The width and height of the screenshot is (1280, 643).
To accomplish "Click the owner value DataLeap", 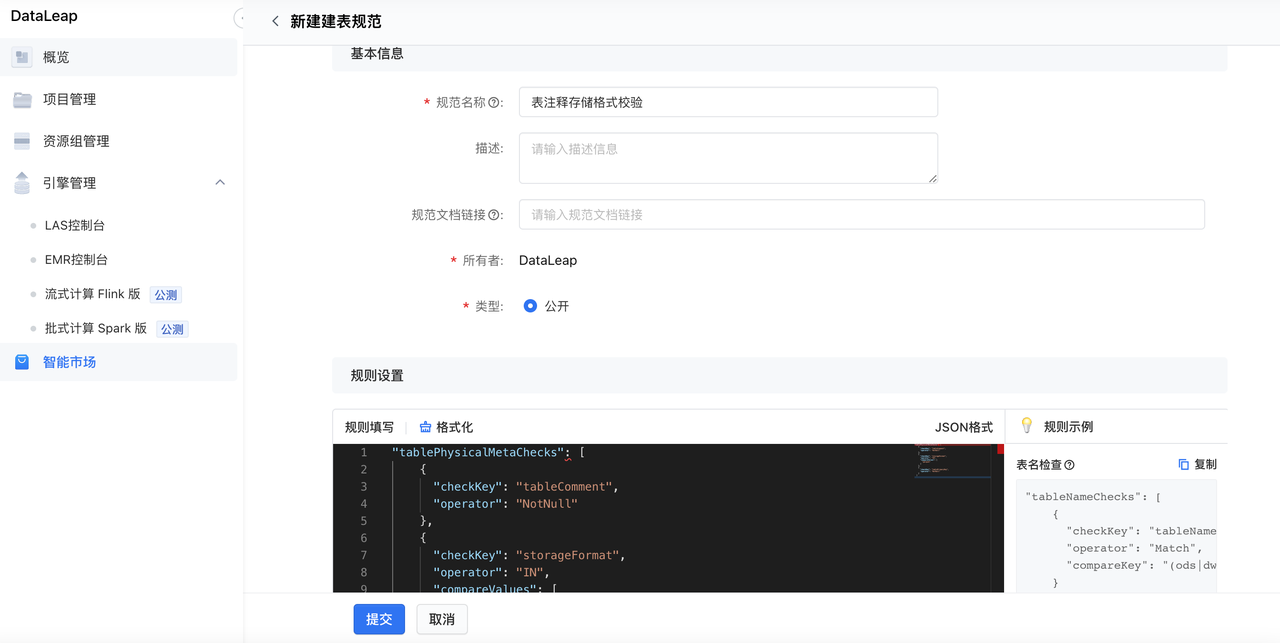I will 548,260.
